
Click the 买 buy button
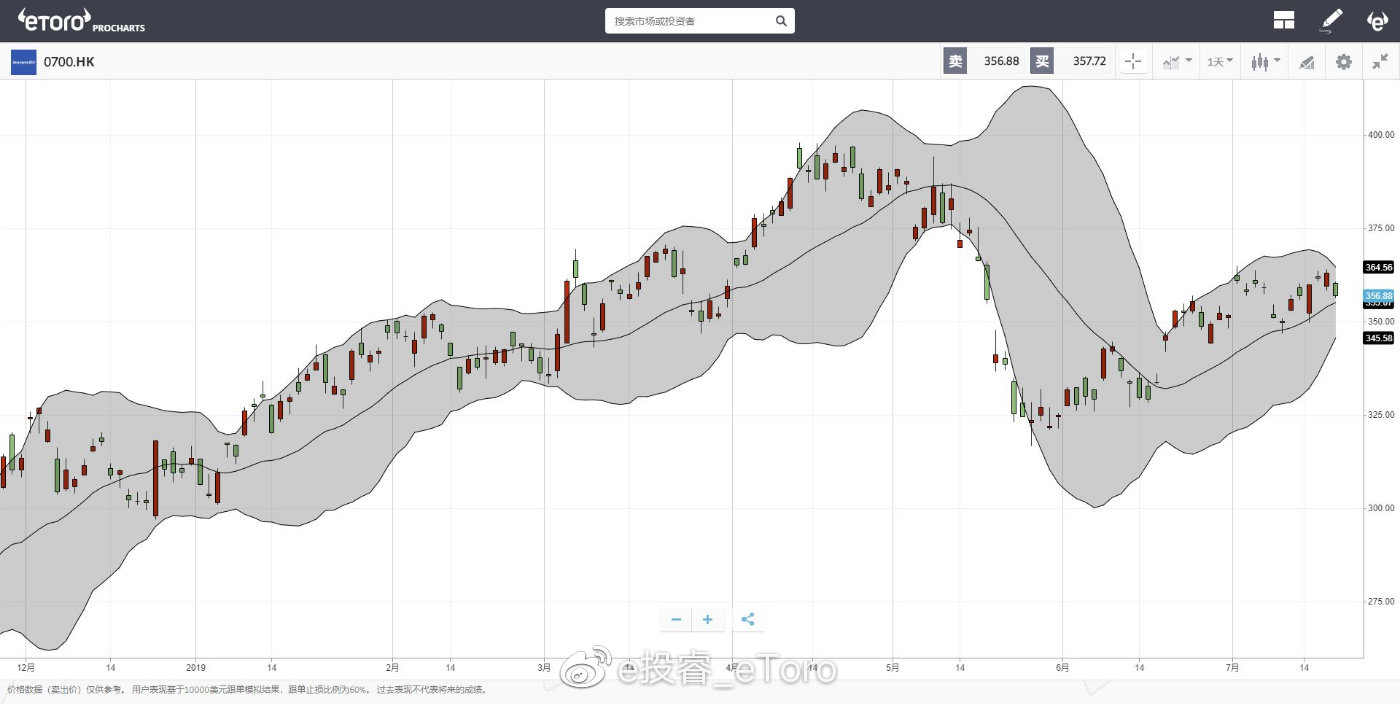[x=1042, y=62]
